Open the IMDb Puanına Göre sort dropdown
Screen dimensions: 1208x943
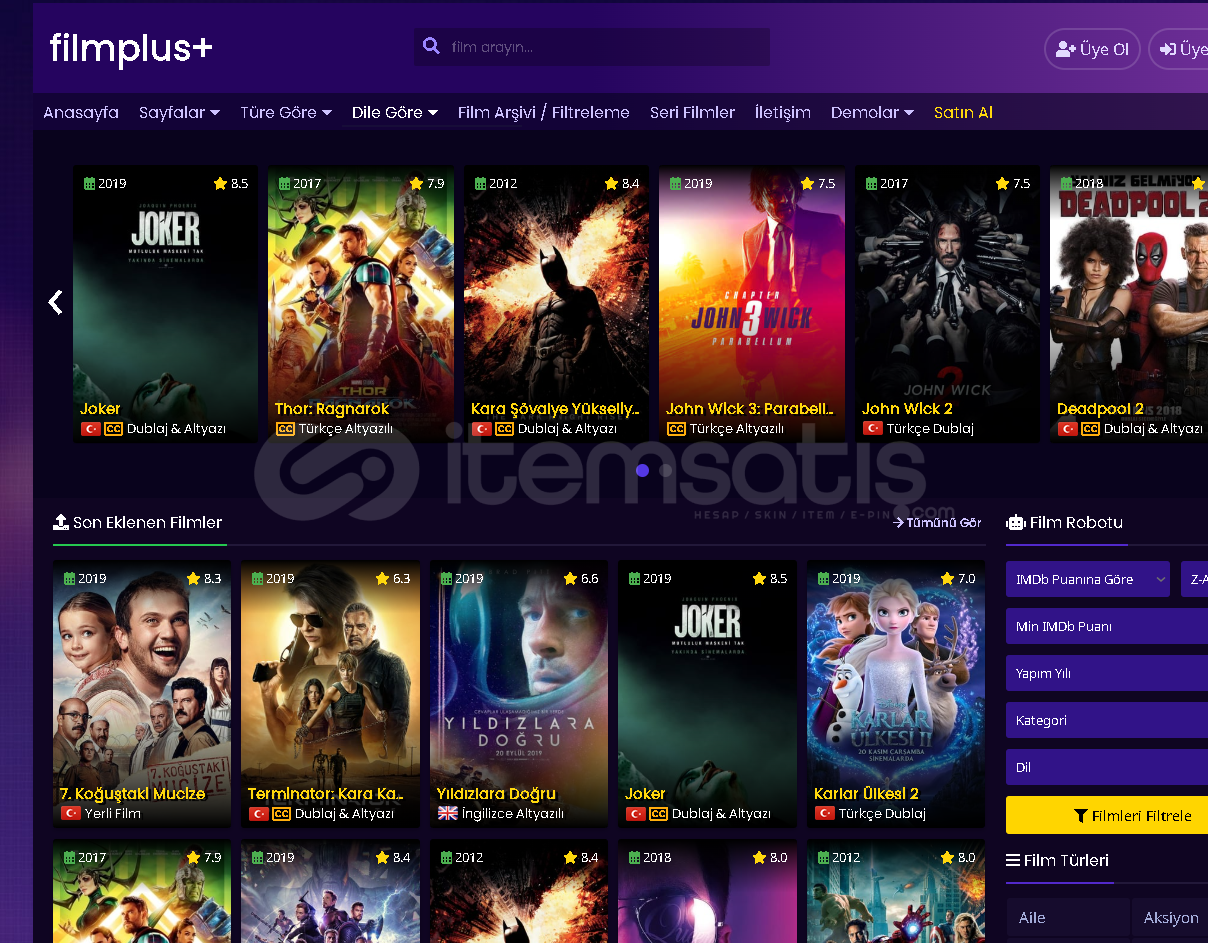point(1088,579)
